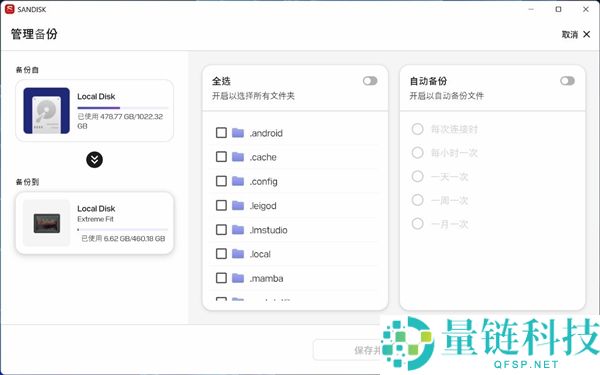
Task: Click the .lmstudio folder name
Action: coord(268,230)
